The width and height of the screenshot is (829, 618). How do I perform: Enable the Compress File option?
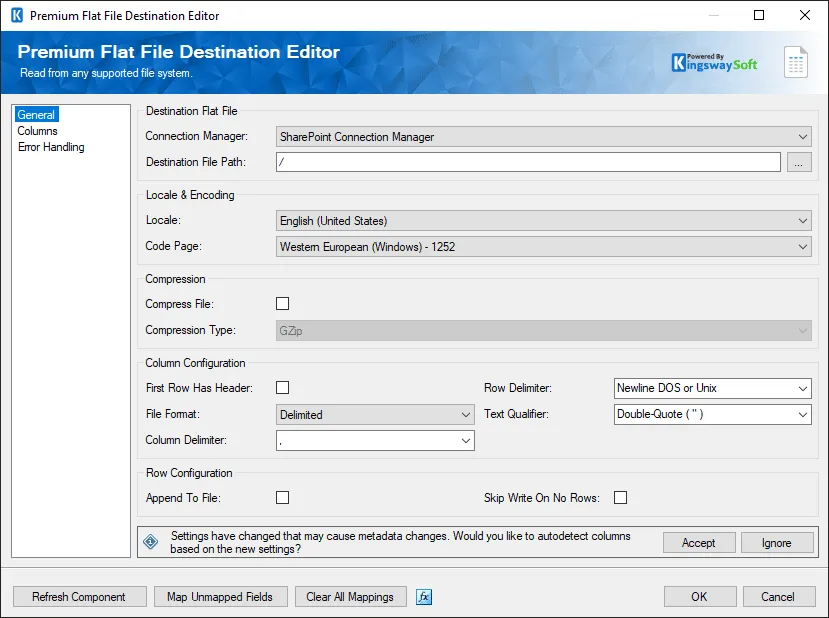(x=281, y=303)
